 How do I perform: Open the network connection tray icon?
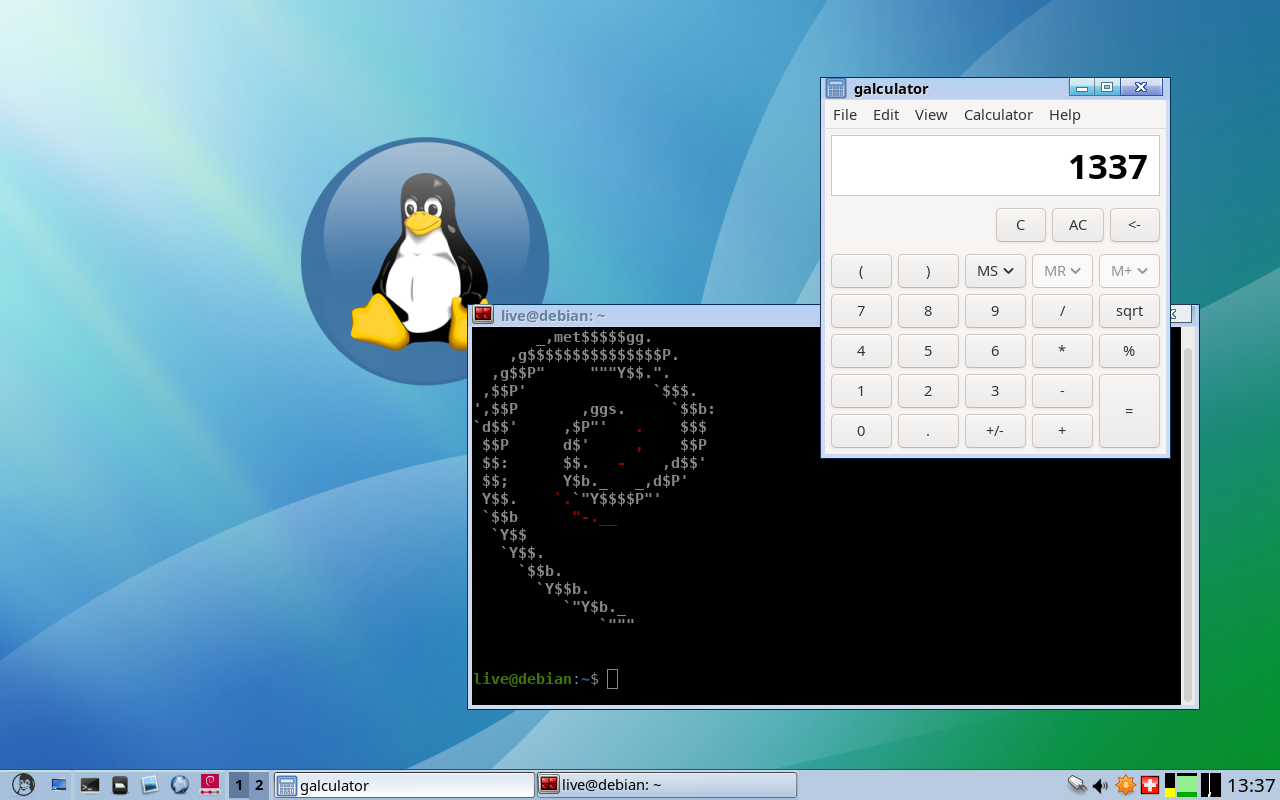[1077, 785]
